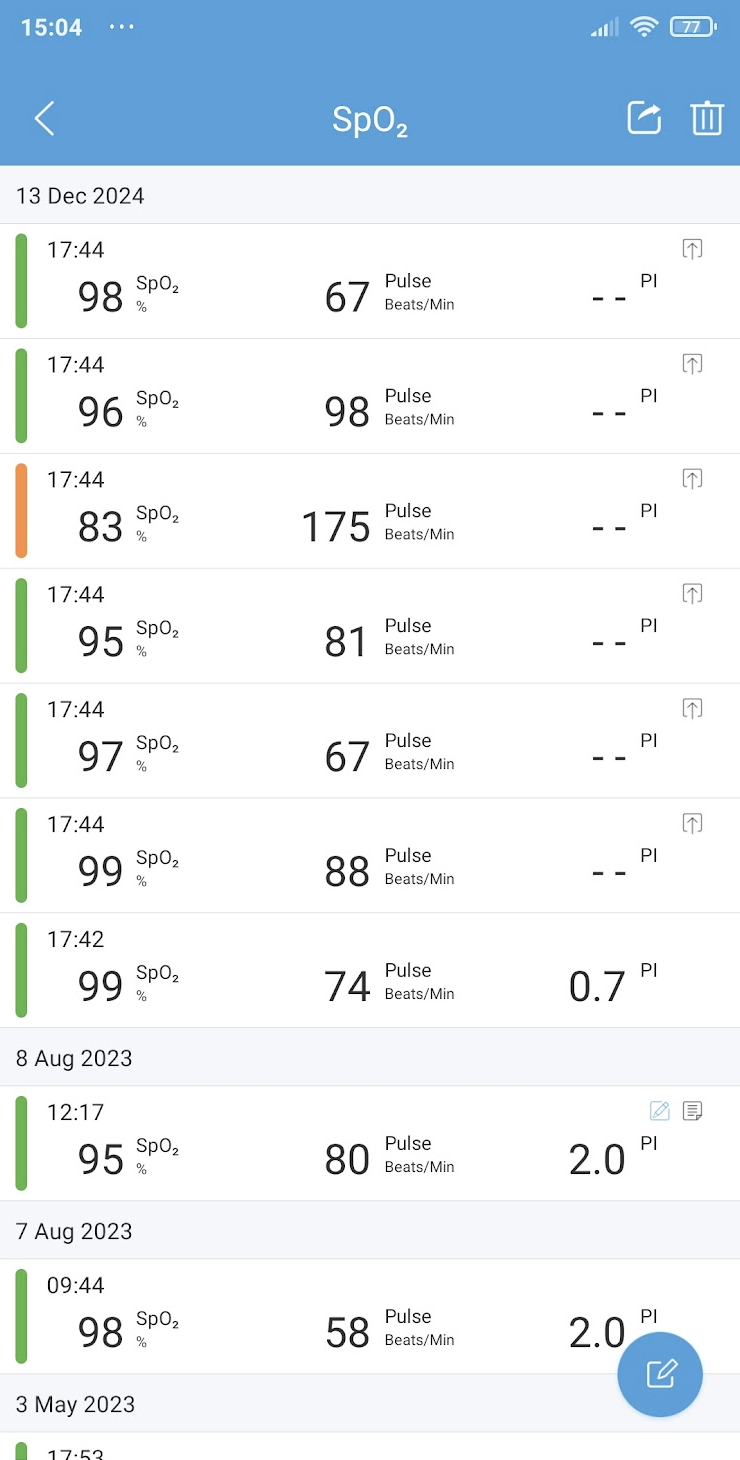Tap upload icon on SpO2 83 record
Screen dimensions: 740x1460
coord(692,479)
